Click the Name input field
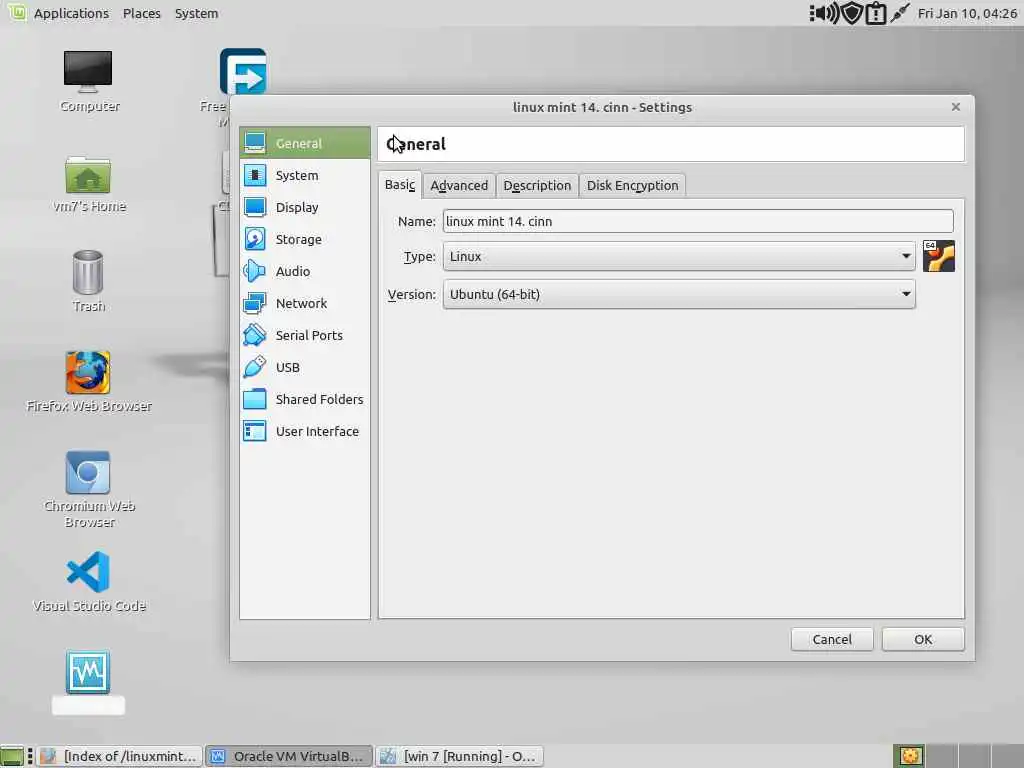Viewport: 1024px width, 768px height. 698,221
